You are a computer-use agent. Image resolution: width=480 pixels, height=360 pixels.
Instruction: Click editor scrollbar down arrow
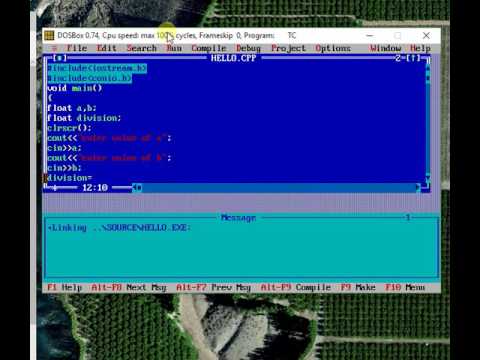[x=428, y=177]
